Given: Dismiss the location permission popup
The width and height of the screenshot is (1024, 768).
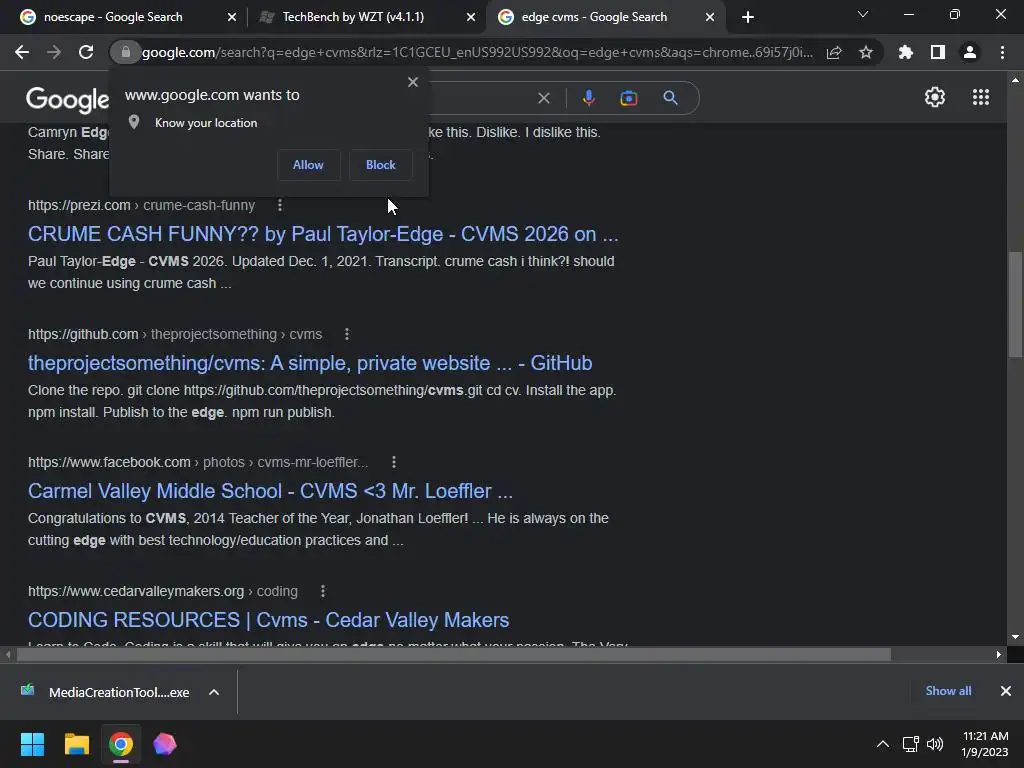Looking at the screenshot, I should point(413,82).
